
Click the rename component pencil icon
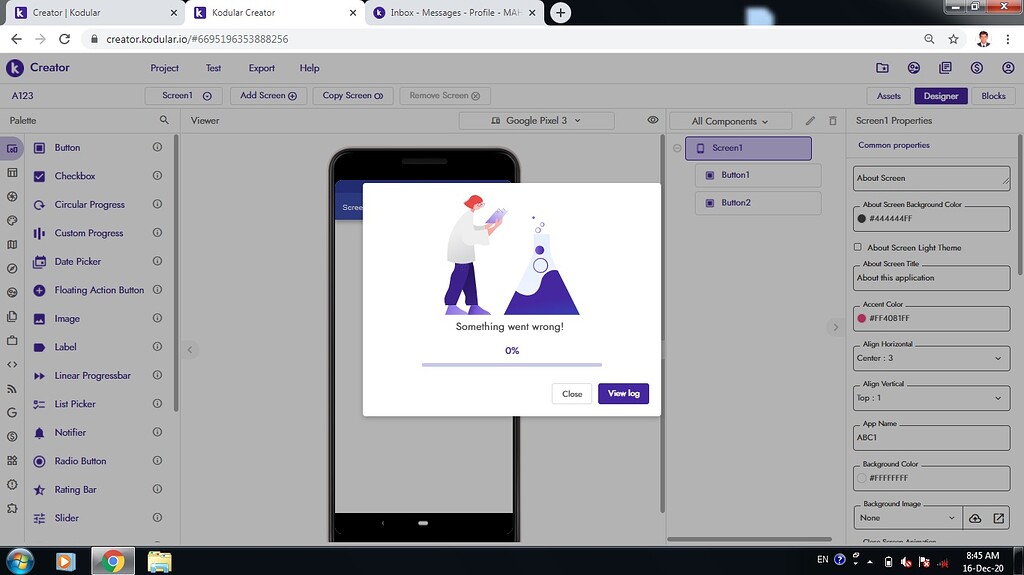pos(810,121)
